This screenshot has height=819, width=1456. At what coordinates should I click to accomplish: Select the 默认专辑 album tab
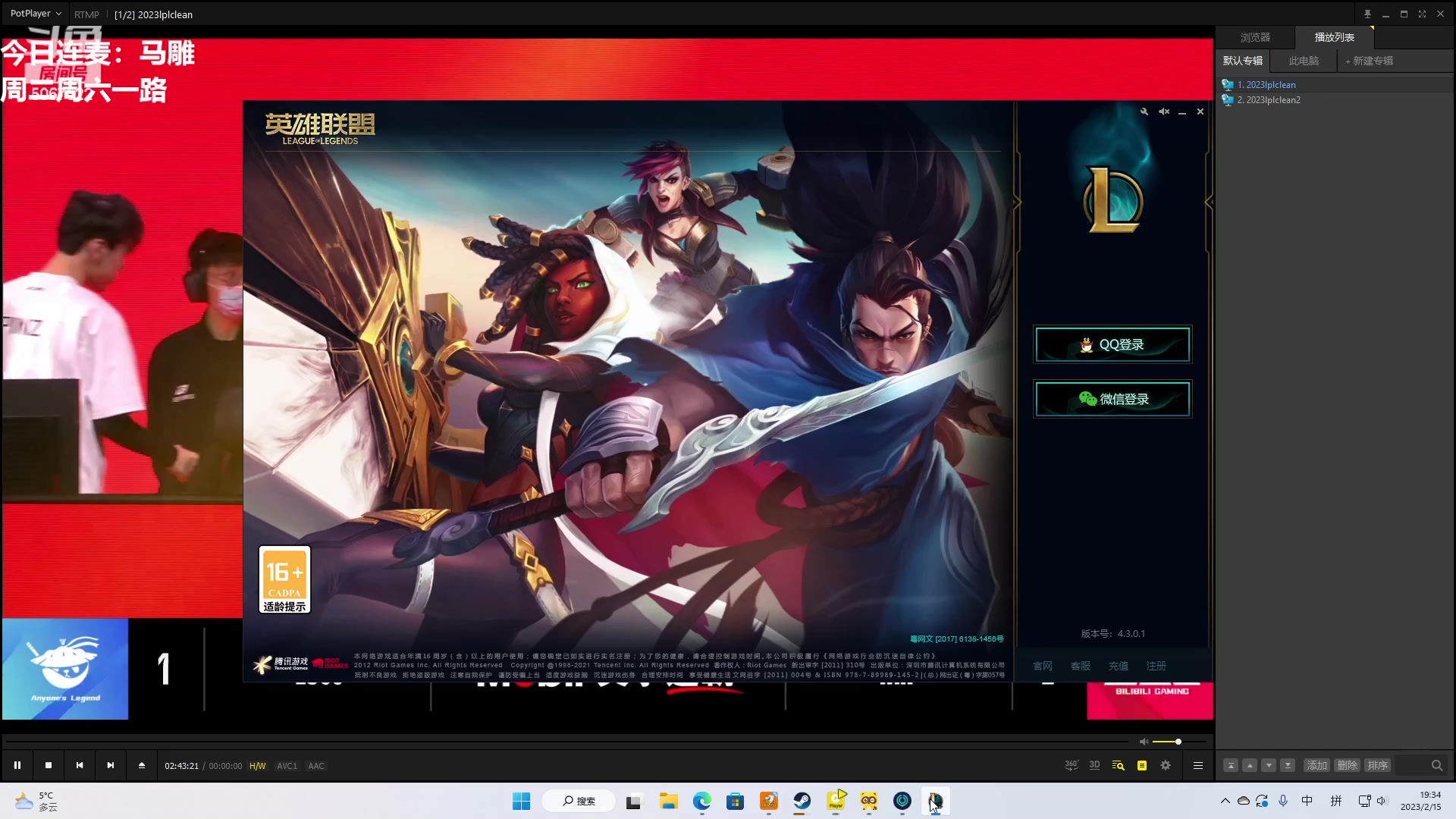(x=1242, y=61)
